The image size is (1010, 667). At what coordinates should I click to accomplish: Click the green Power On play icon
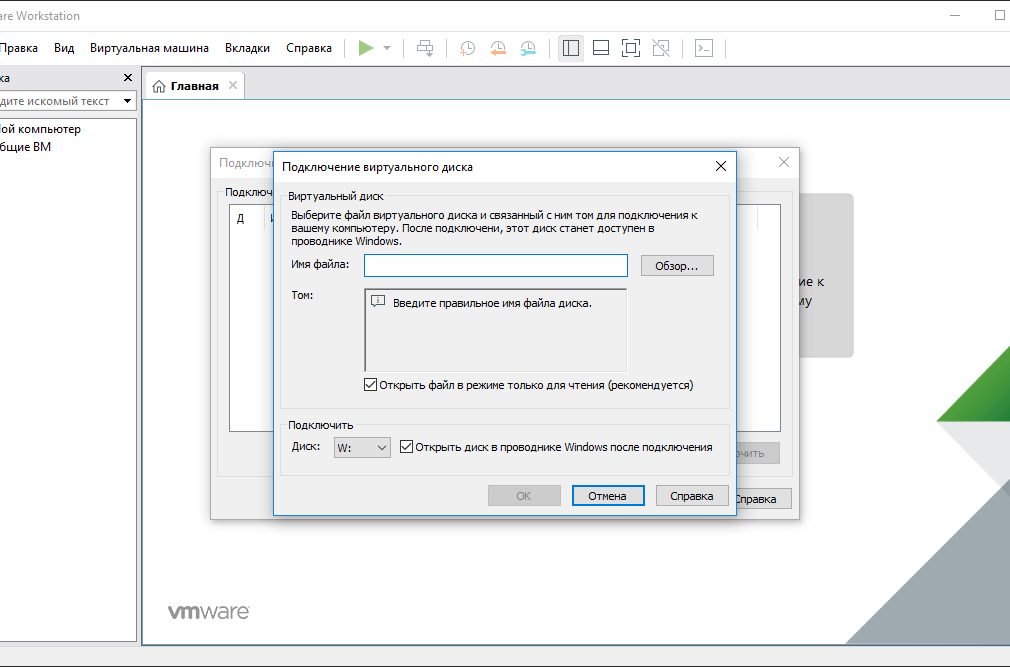click(x=366, y=48)
